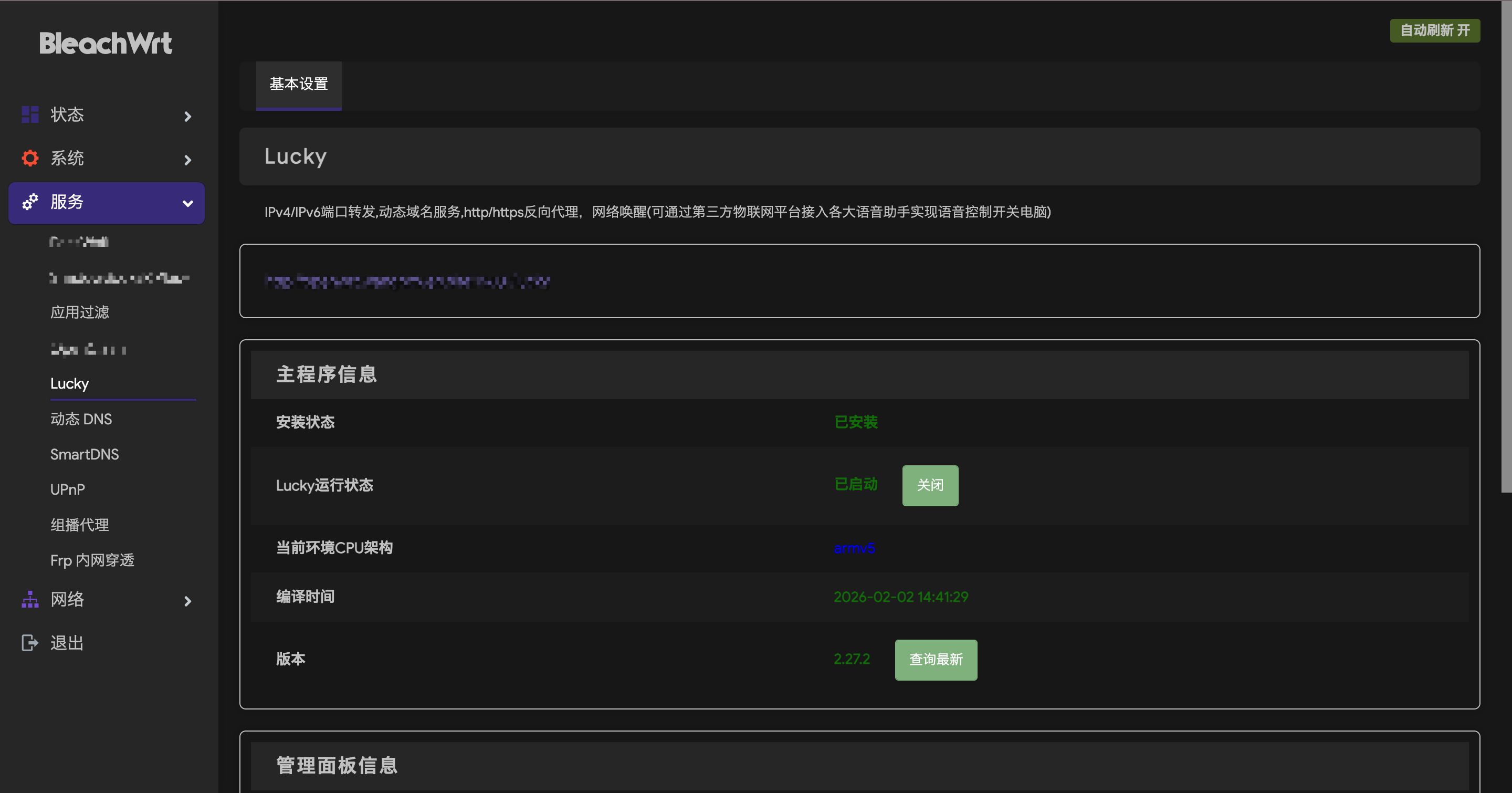Click the network topology icon
Screen dimensions: 1512x793
tap(30, 599)
